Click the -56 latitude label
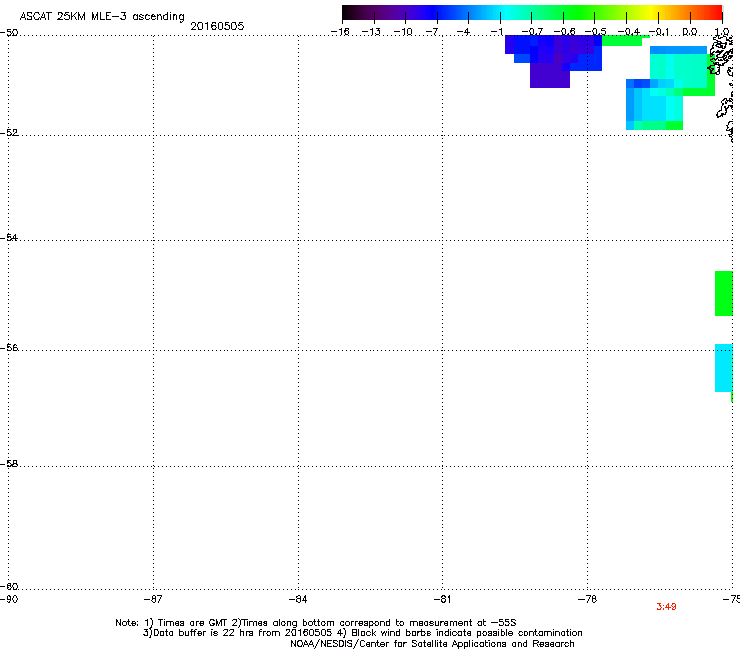Viewport: 740px width, 650px height. [x=9, y=348]
